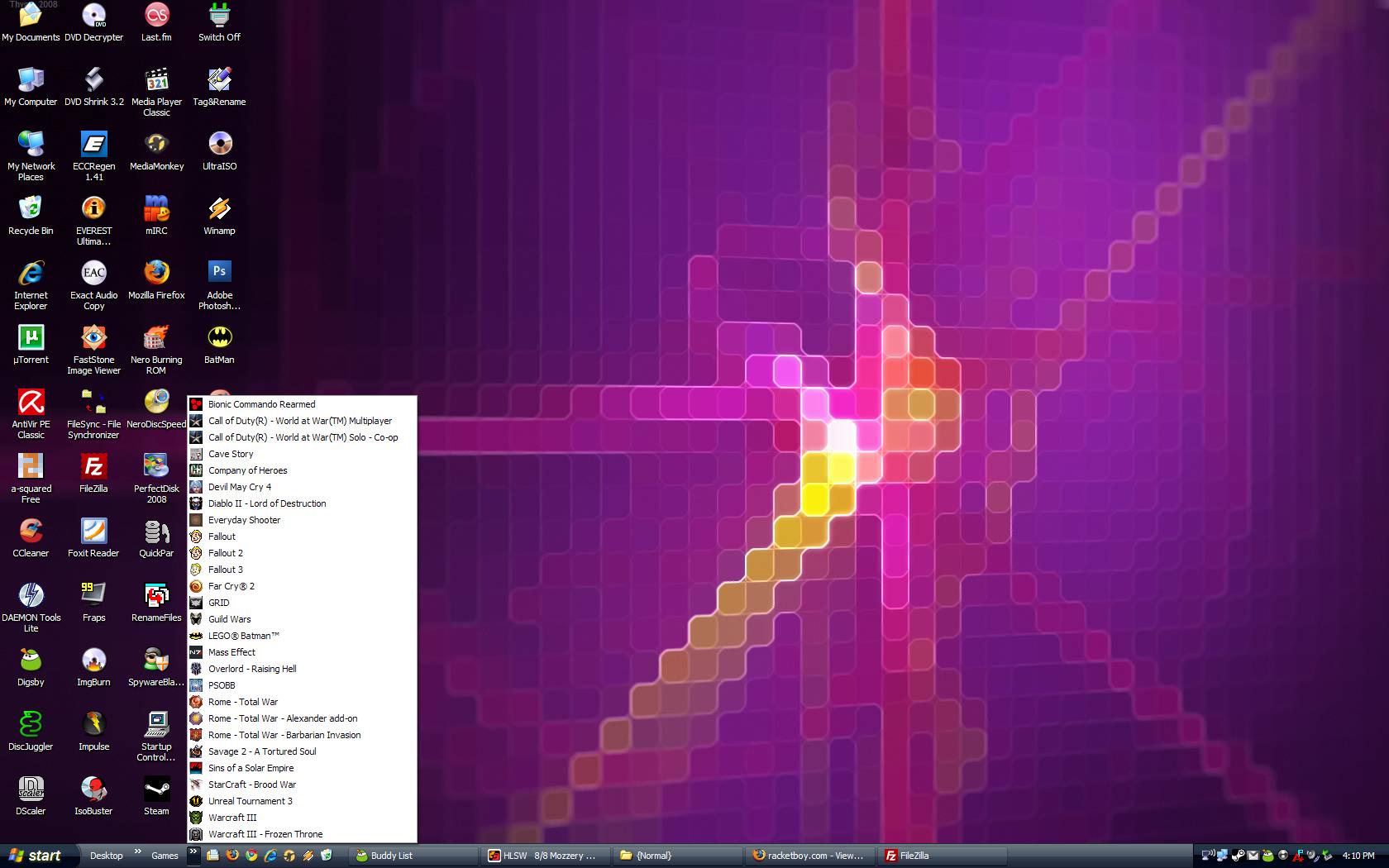Open the {Normal} folder taskbar button
Screen dimensions: 1389x868
678,856
